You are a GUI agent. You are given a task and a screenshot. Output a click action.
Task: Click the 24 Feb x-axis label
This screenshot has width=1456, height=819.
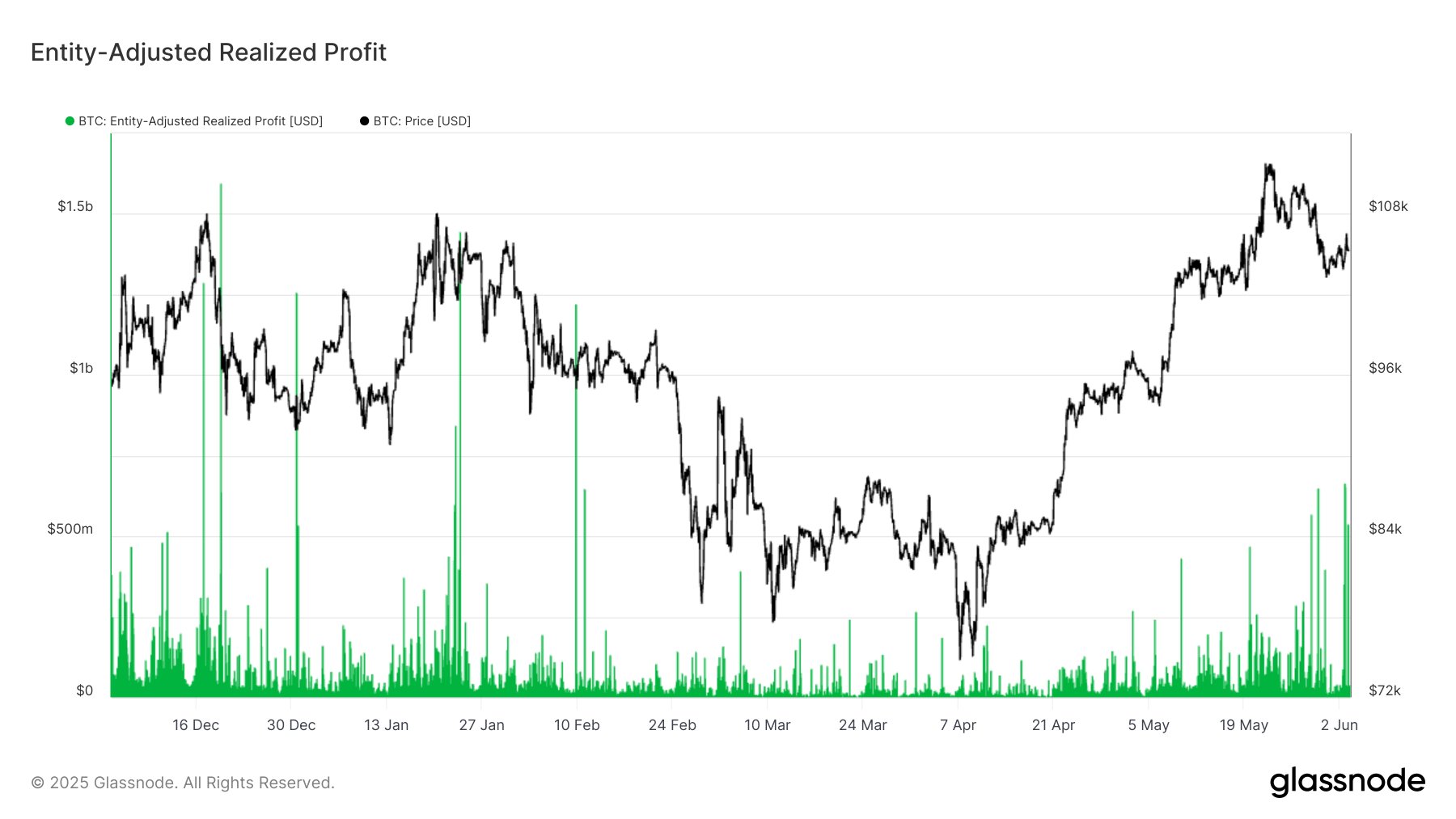pyautogui.click(x=672, y=725)
